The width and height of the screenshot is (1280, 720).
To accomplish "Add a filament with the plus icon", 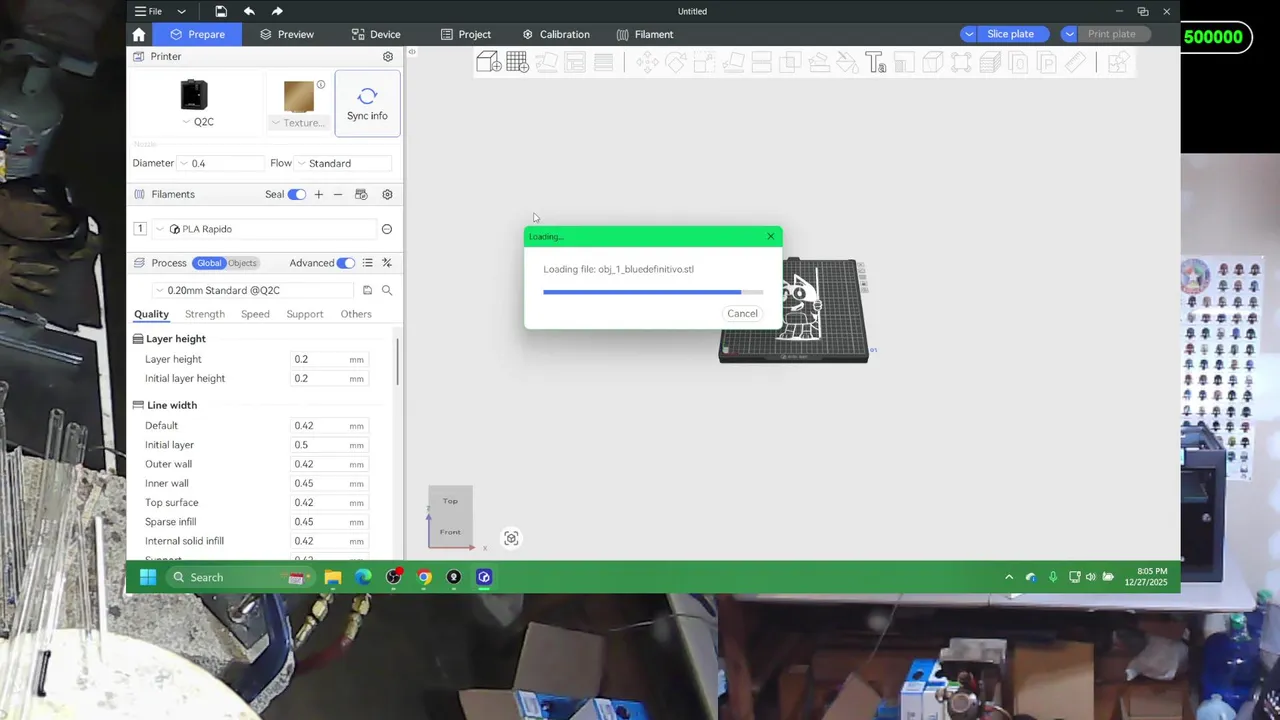I will tap(318, 194).
